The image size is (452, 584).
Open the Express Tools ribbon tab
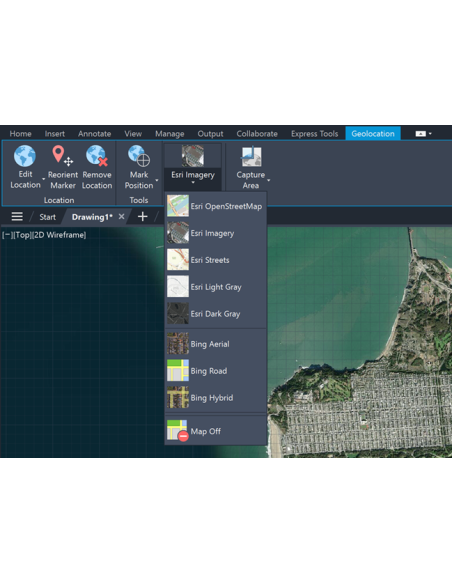[315, 134]
